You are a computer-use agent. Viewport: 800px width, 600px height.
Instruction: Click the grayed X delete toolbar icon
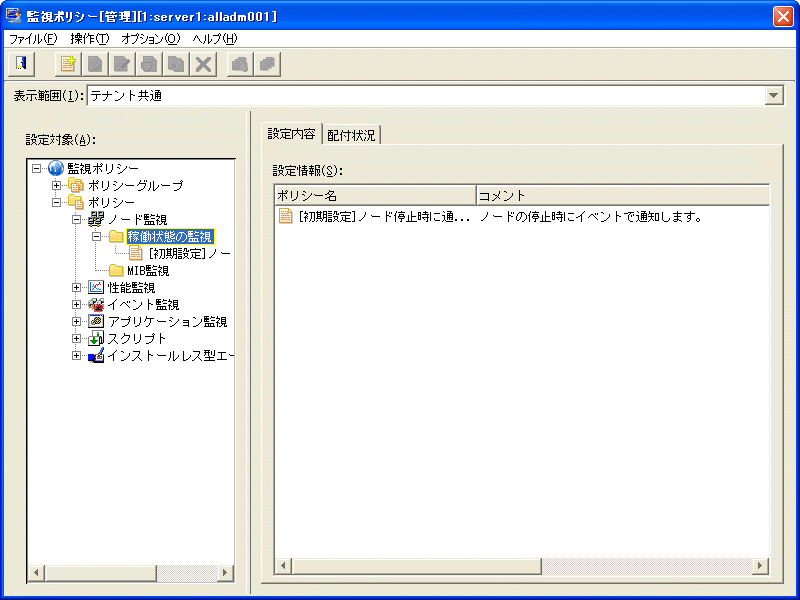click(203, 64)
